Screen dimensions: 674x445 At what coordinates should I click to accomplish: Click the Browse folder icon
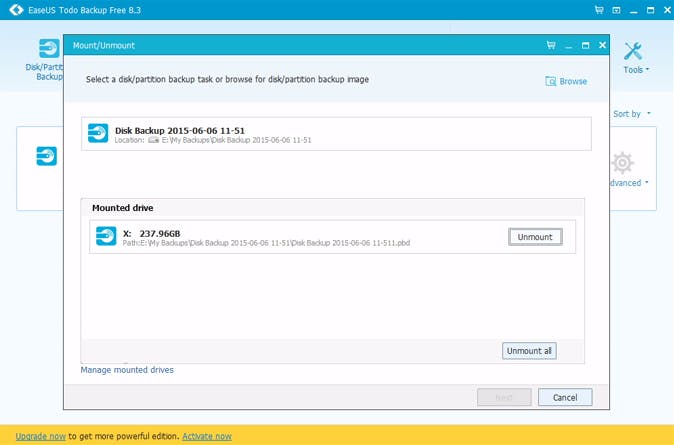pos(551,81)
